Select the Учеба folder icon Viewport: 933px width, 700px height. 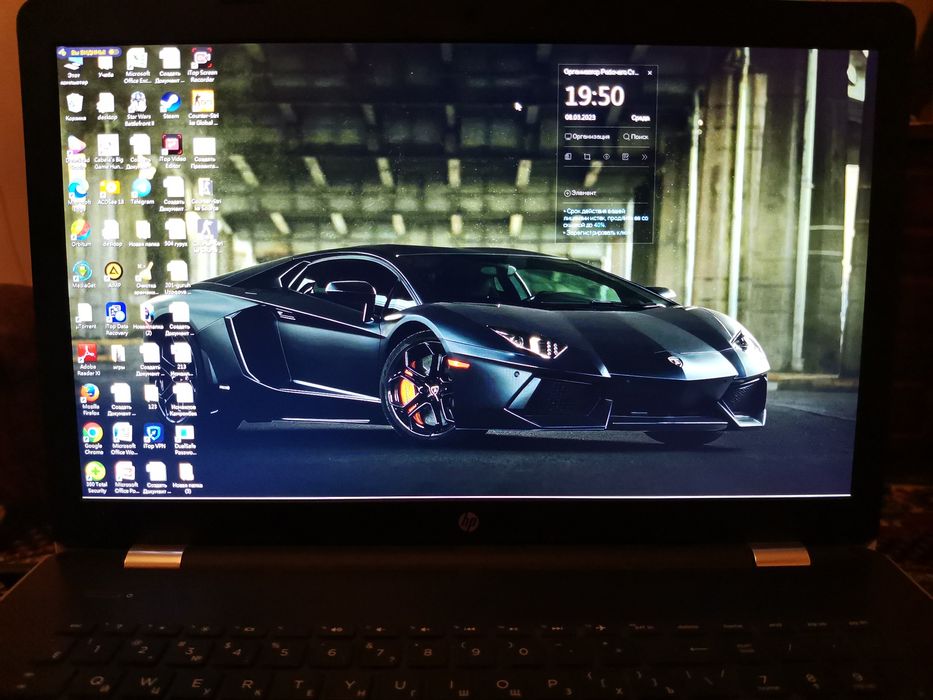(105, 67)
